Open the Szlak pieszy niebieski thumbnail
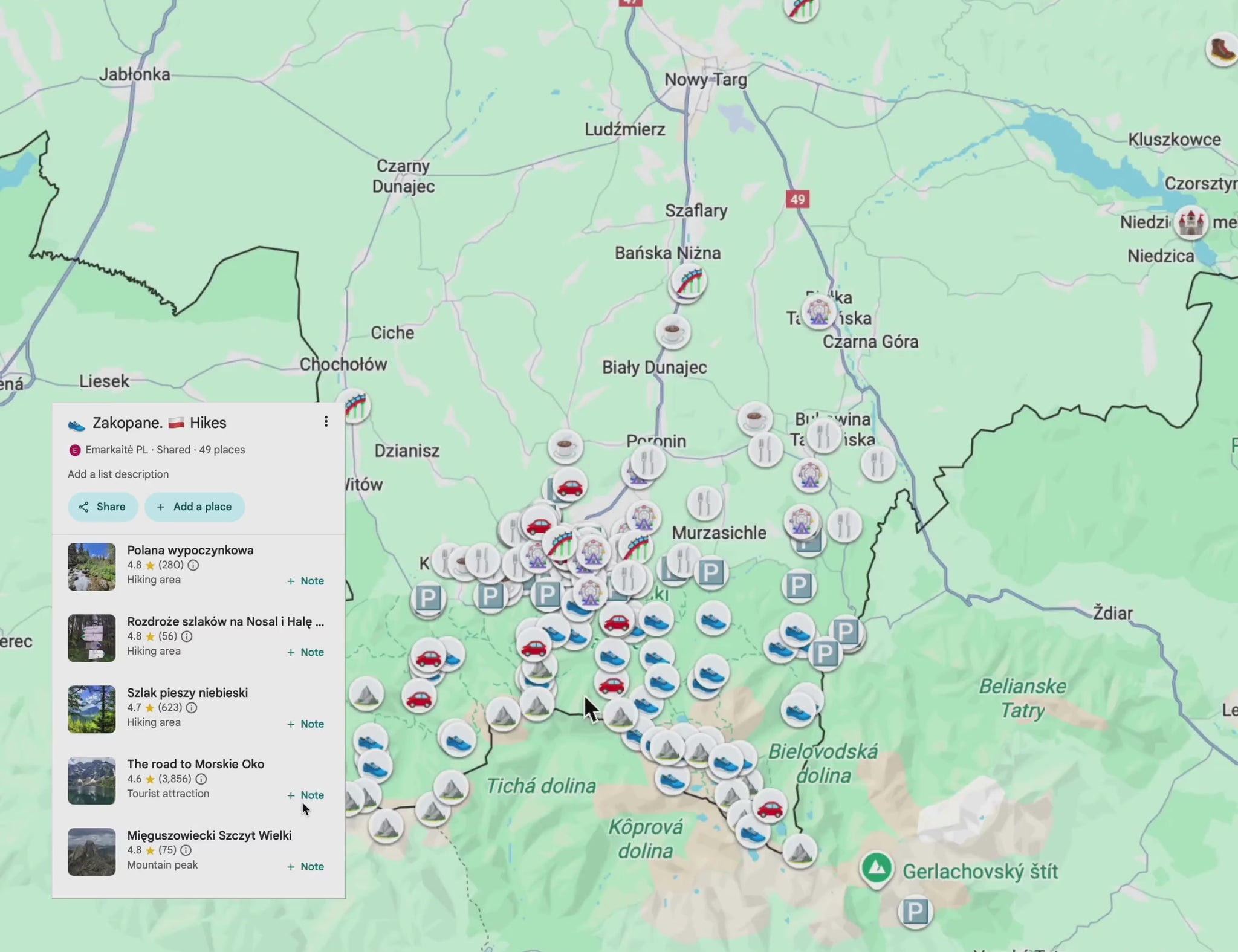This screenshot has width=1238, height=952. click(91, 709)
